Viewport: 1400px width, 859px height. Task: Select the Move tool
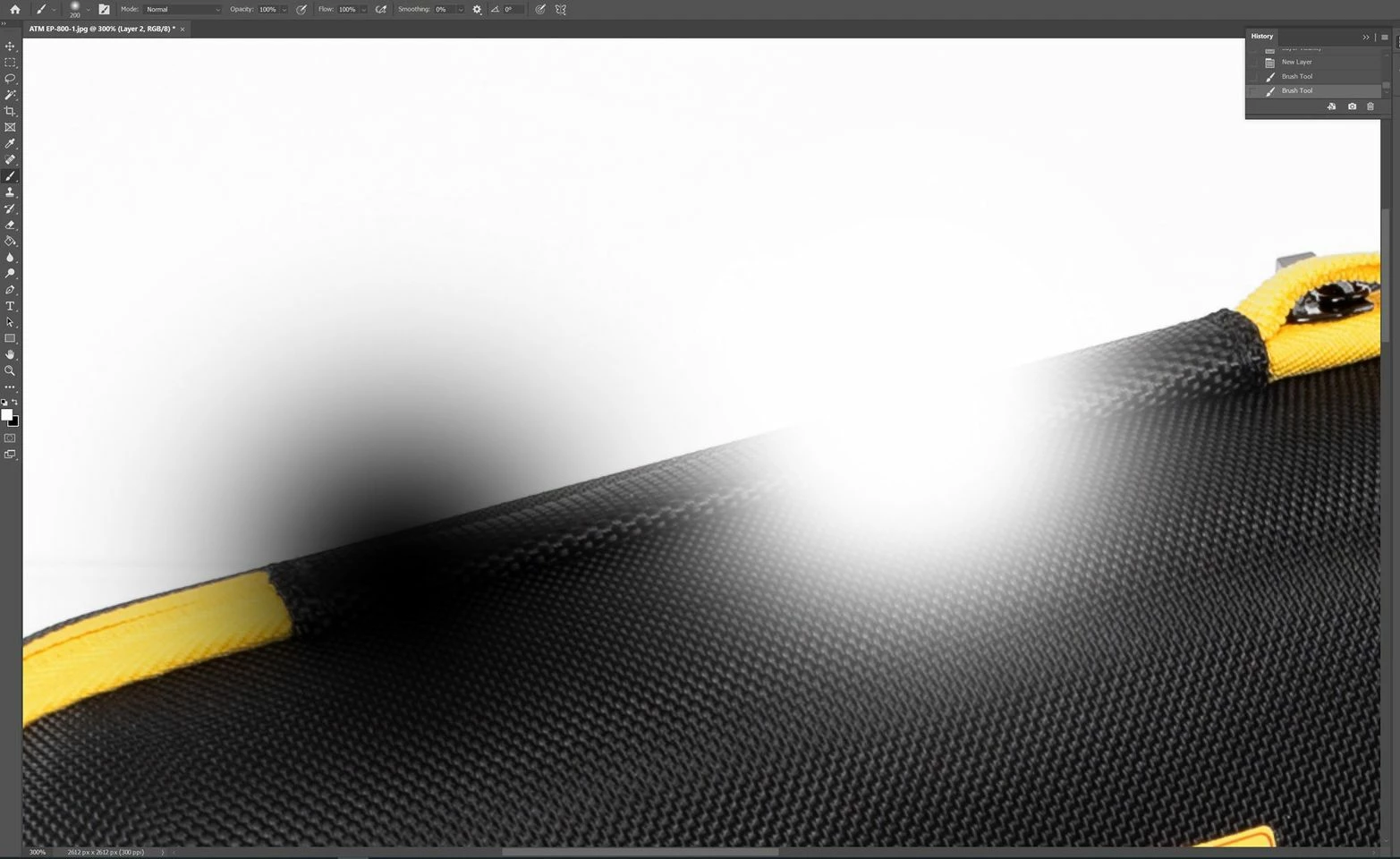[x=10, y=47]
